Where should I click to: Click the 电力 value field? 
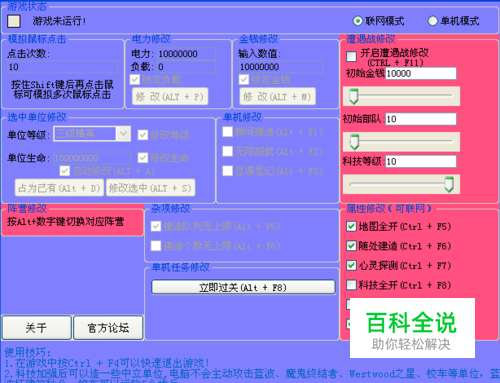click(x=186, y=54)
